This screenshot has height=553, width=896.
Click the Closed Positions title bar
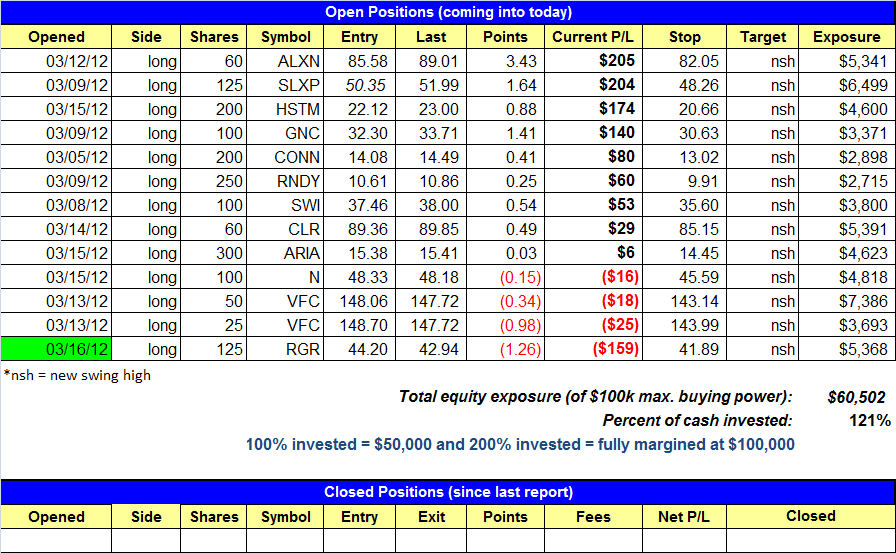click(x=448, y=492)
